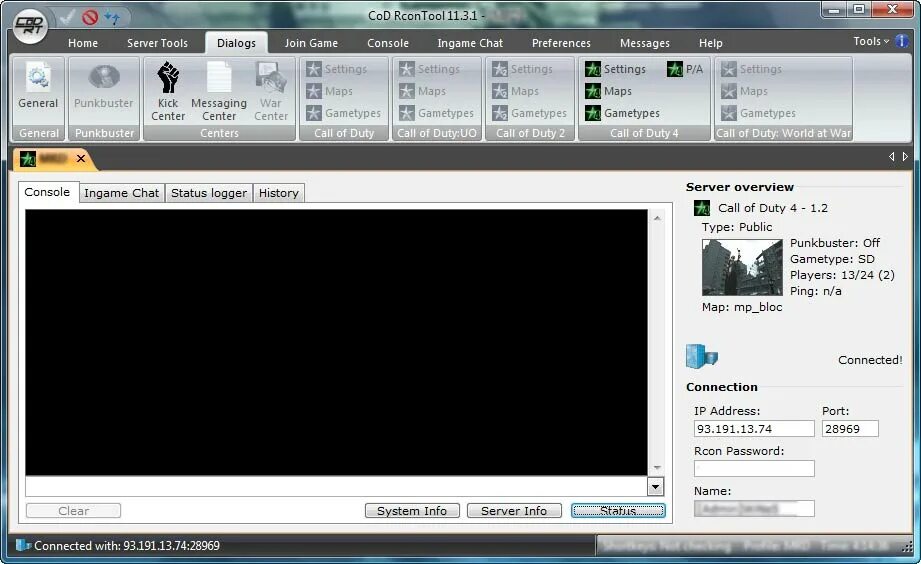The width and height of the screenshot is (921, 564).
Task: Click the red disconnect icon in title bar
Action: click(x=90, y=17)
